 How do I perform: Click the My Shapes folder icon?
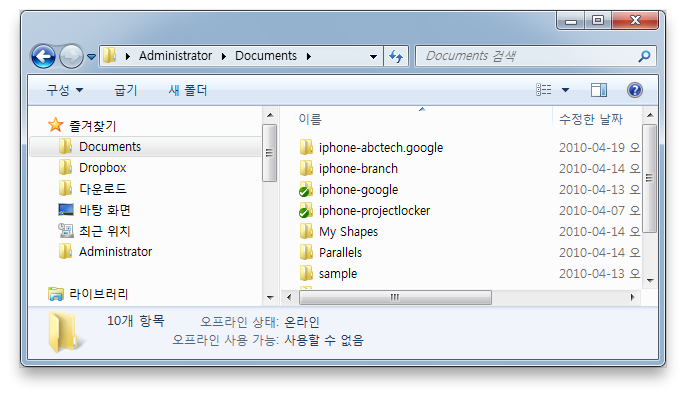pyautogui.click(x=306, y=231)
